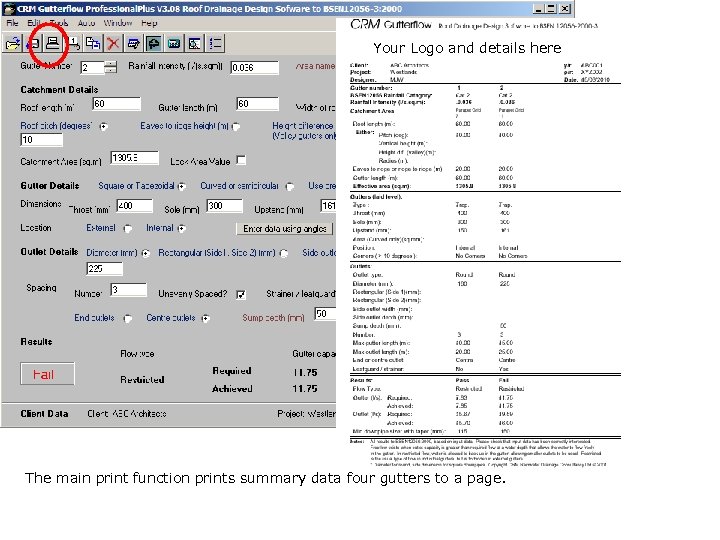The width and height of the screenshot is (720, 540).
Task: Click the 'Outlet Details' heading
Action: click(49, 252)
